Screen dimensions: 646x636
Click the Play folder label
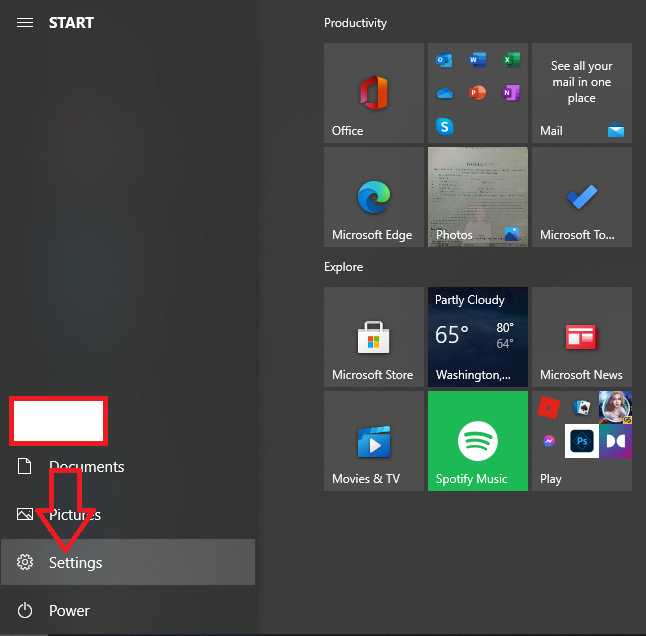(551, 479)
